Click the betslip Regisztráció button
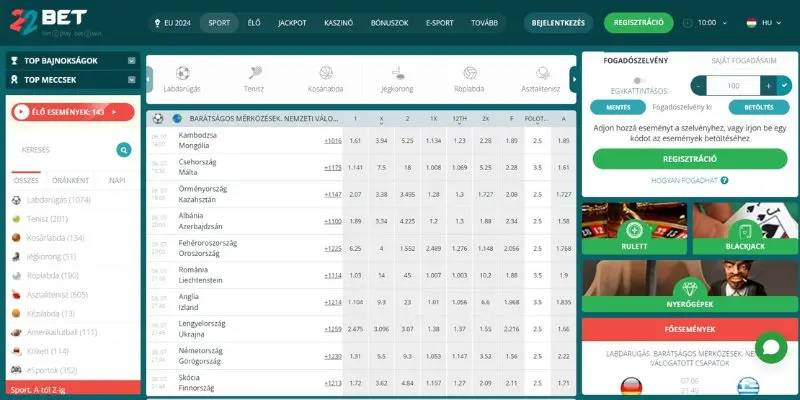The height and width of the screenshot is (400, 800). point(690,159)
